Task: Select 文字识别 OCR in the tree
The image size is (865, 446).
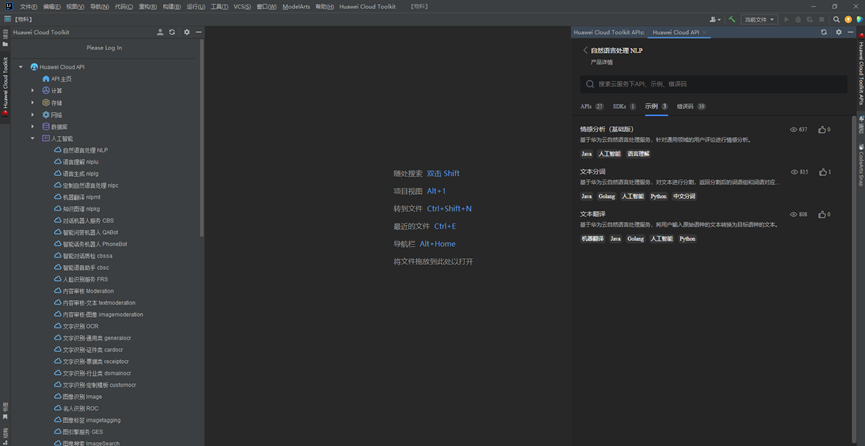Action: pos(76,326)
